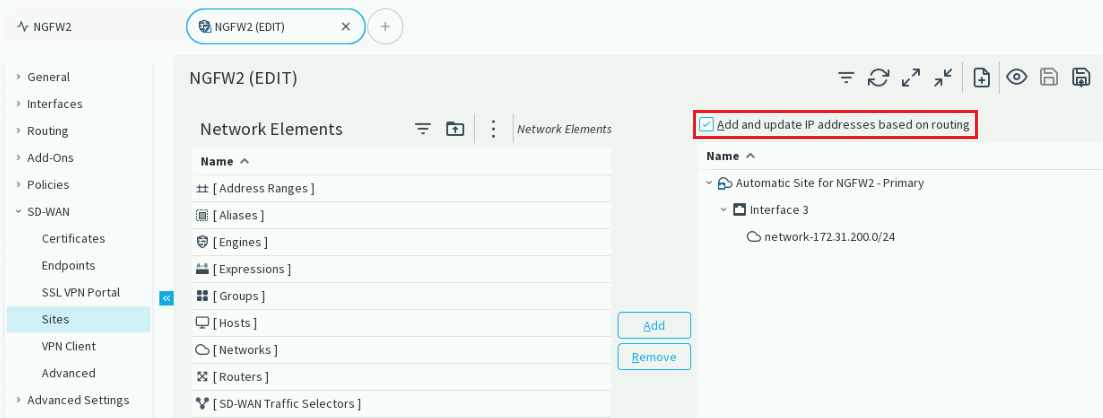Click the Expressions row icon
The width and height of the screenshot is (1103, 418).
(202, 269)
